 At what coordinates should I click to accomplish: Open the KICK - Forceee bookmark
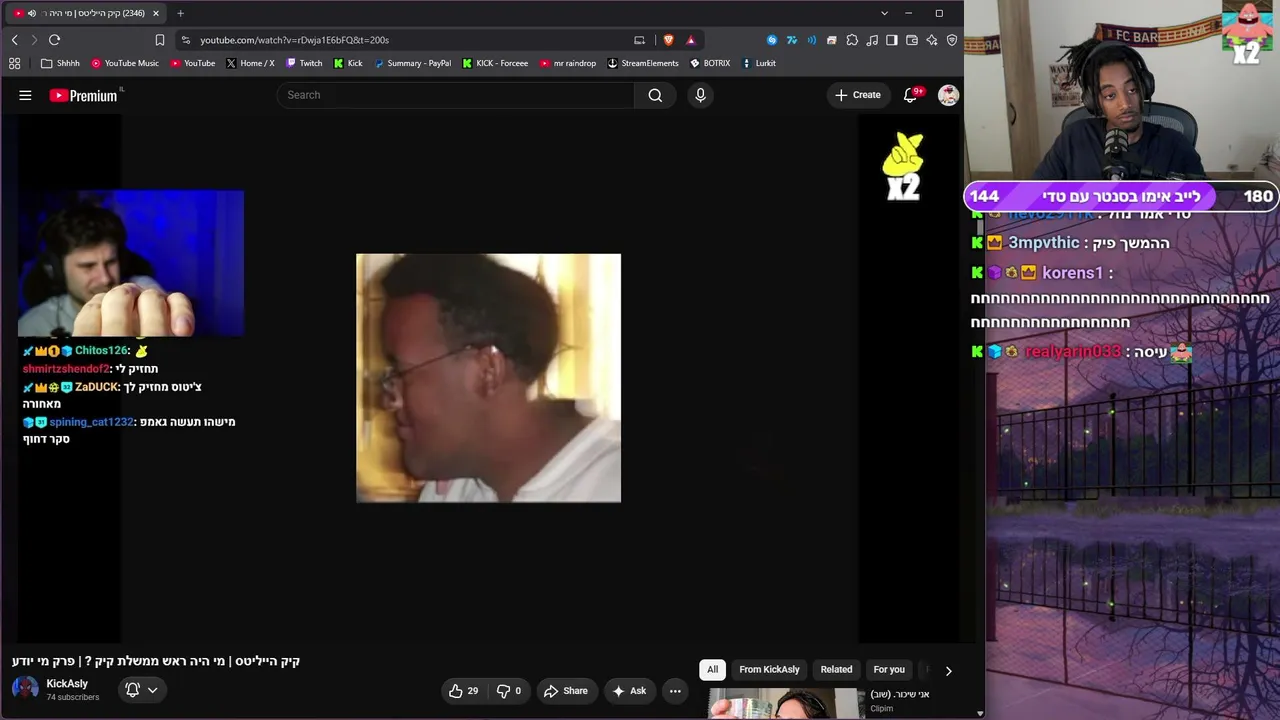pyautogui.click(x=494, y=63)
